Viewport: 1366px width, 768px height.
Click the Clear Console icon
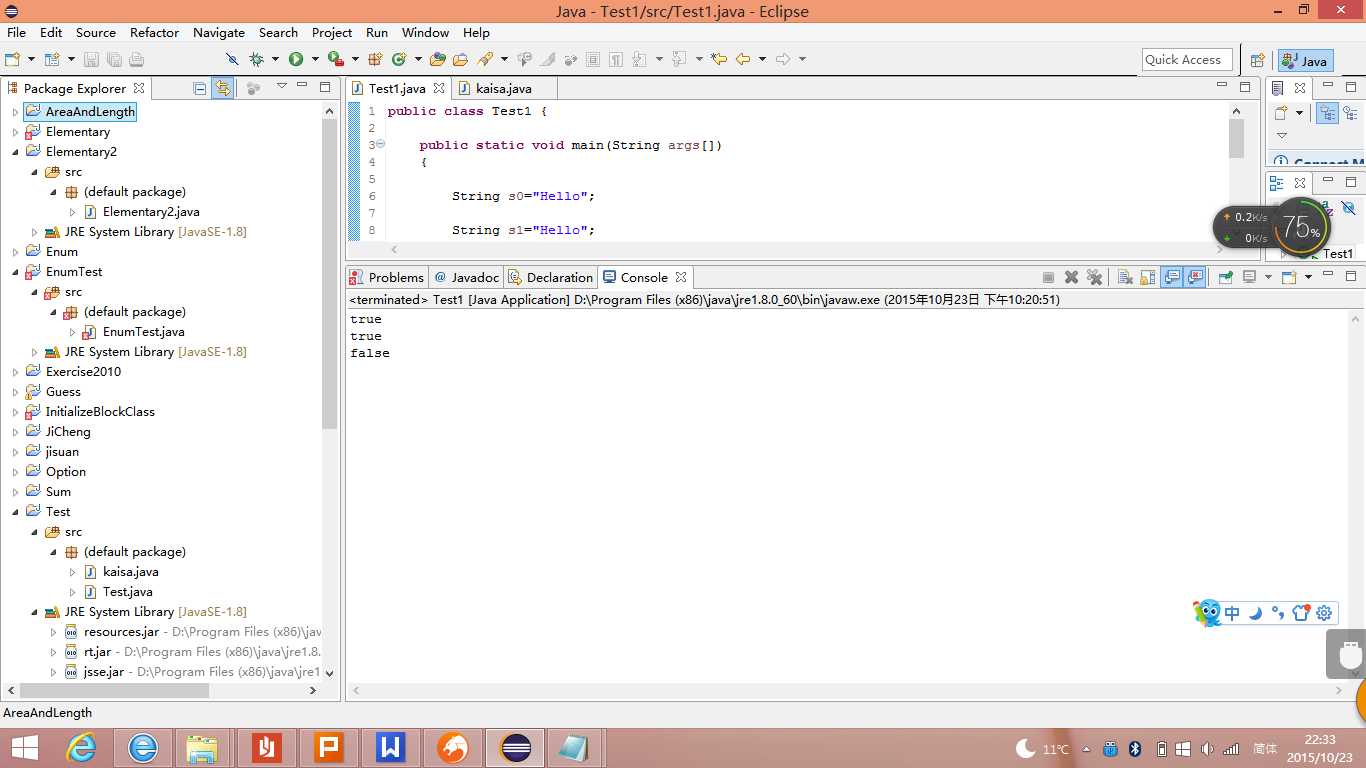tap(1125, 277)
